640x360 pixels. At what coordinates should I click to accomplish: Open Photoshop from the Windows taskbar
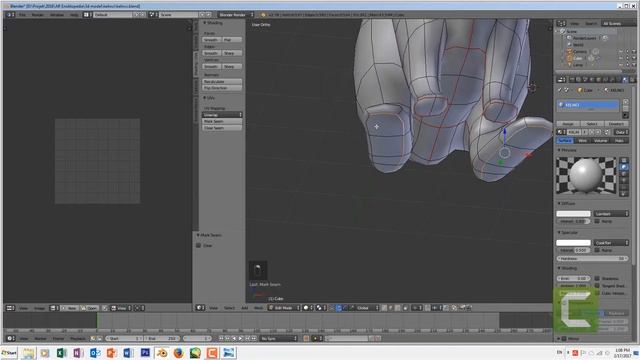(x=145, y=353)
